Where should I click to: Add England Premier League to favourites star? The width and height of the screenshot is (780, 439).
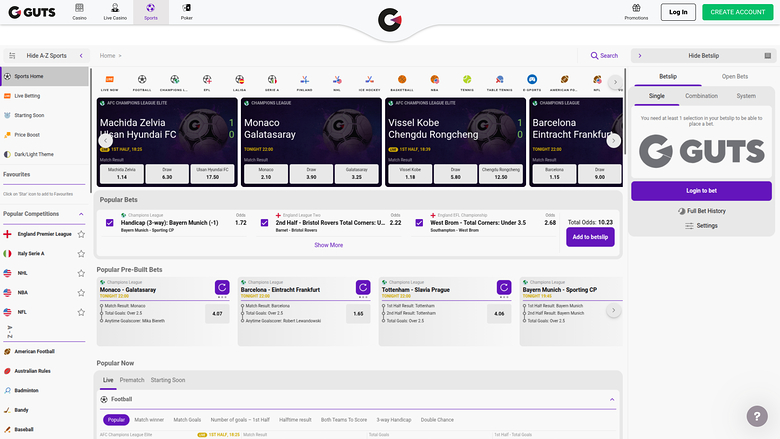[x=81, y=234]
